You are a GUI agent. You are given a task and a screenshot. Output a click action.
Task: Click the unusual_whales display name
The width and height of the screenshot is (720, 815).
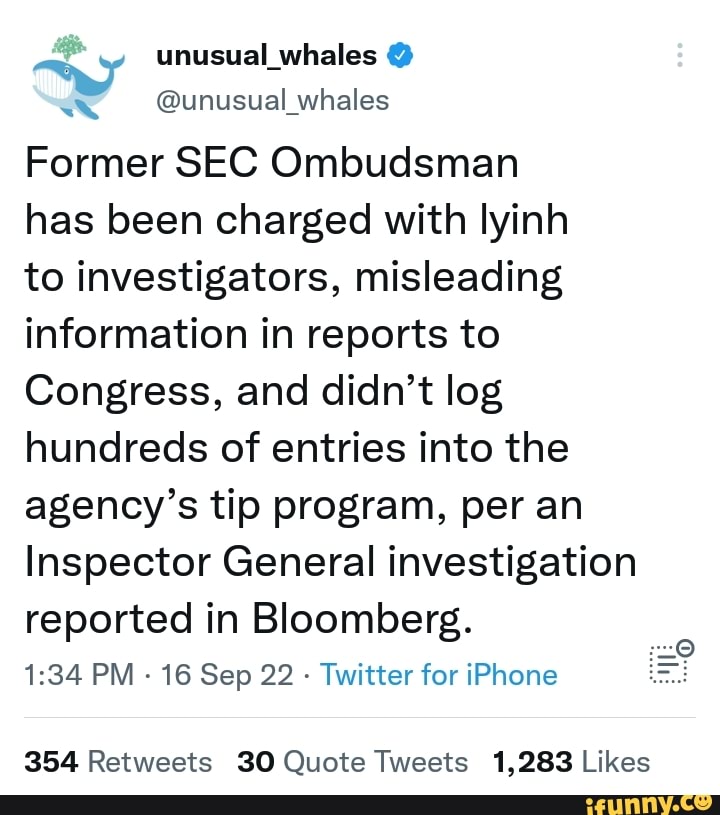coord(263,56)
